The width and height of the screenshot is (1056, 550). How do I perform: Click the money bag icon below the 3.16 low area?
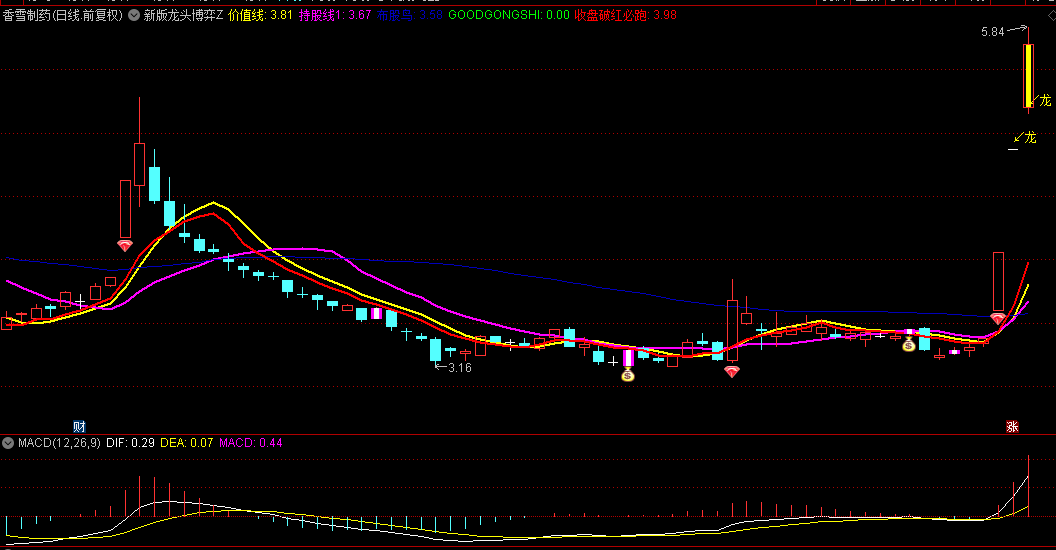point(628,374)
